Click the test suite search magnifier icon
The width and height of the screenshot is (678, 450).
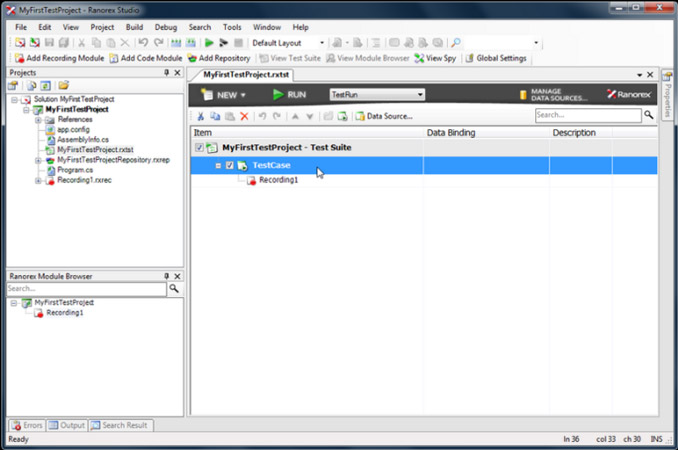pos(649,115)
